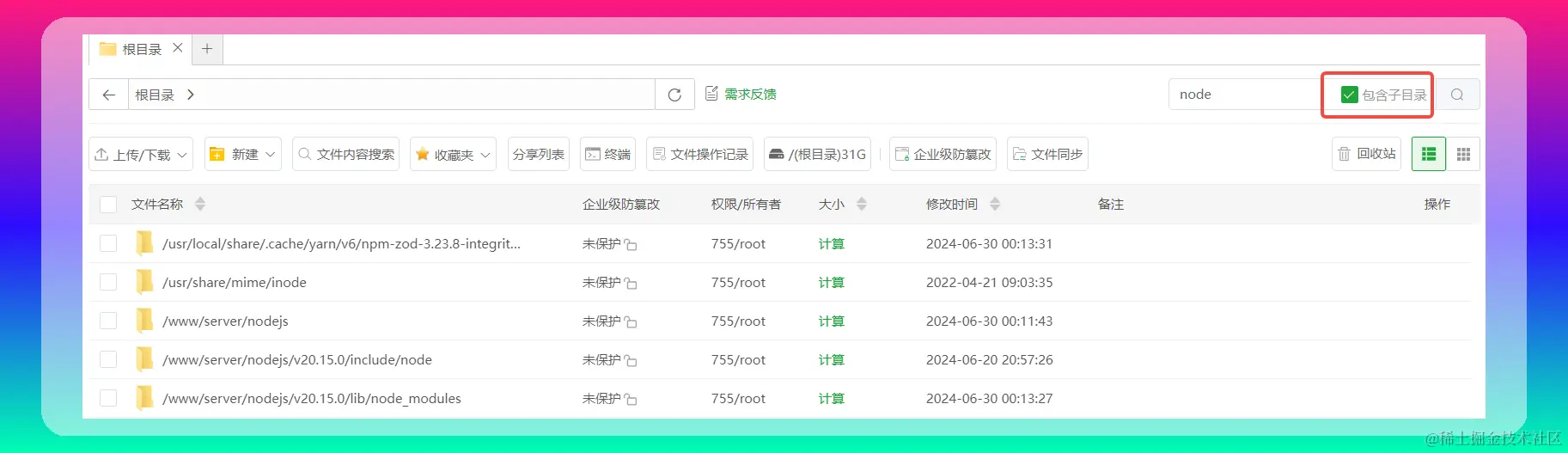Click 计算 size for /usr/share/mime/inode row
Viewport: 1568px width, 453px height.
pyautogui.click(x=831, y=283)
